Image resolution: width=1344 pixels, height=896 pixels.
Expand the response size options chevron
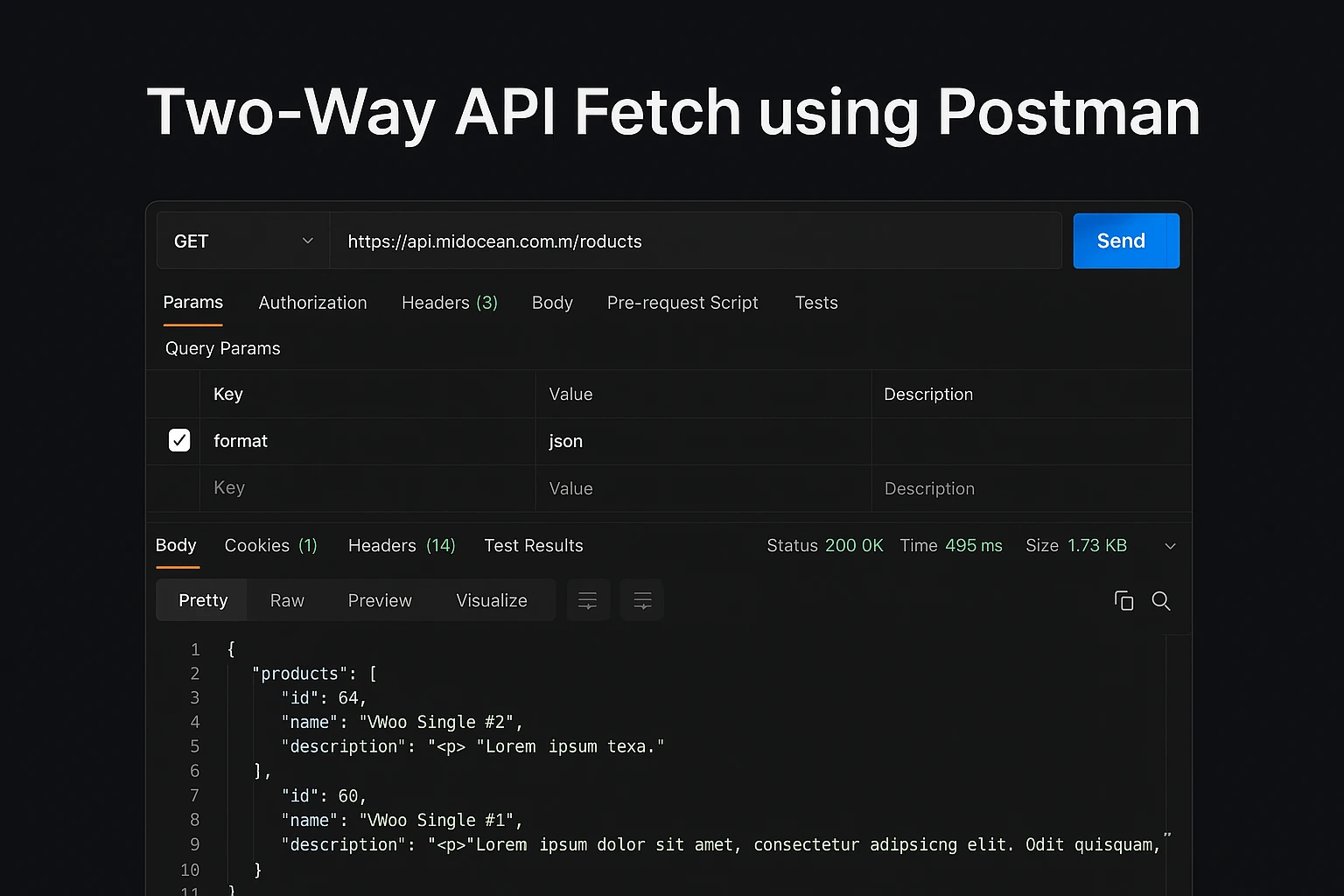click(x=1170, y=546)
